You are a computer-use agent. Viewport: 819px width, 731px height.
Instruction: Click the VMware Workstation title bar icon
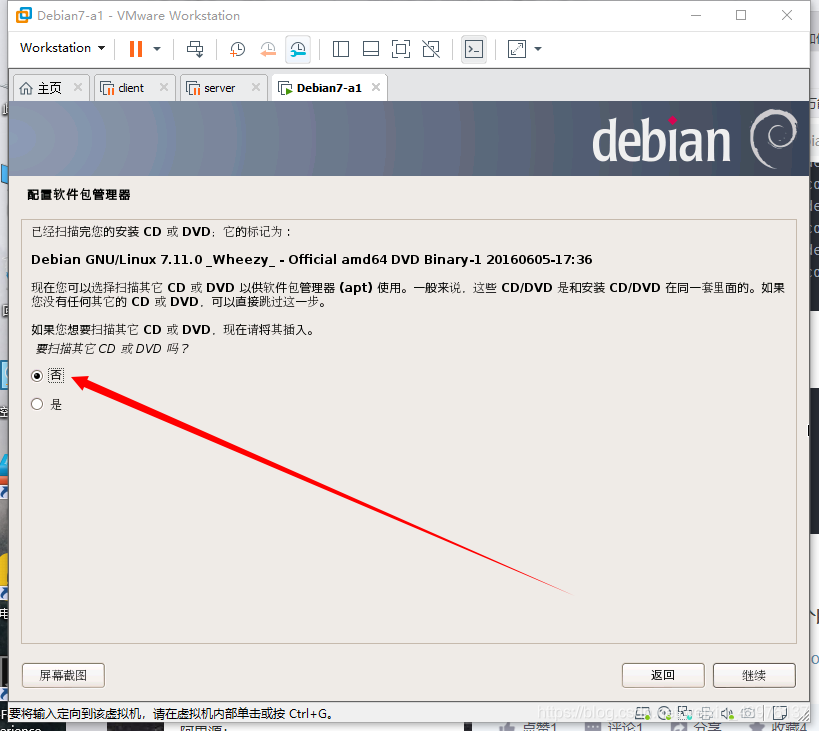click(24, 15)
